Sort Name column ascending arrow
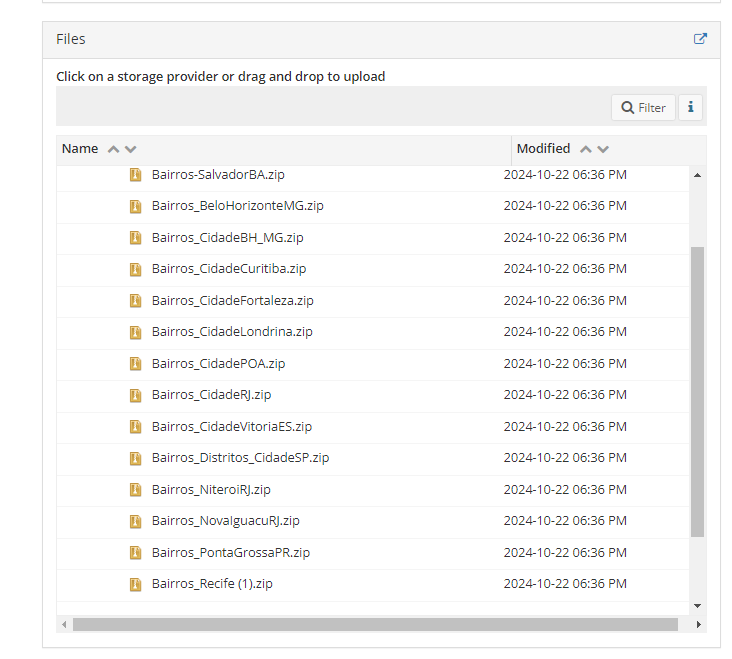Viewport: 732px width, 659px height. 113,149
